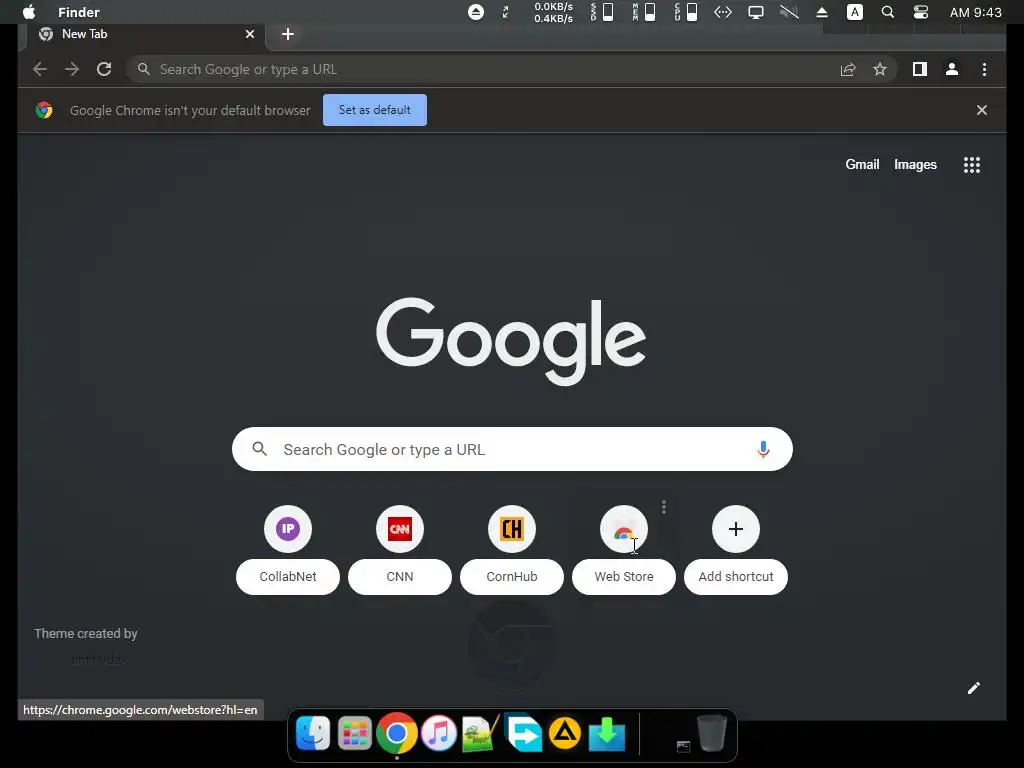This screenshot has height=768, width=1024.
Task: Open the Trash in the dock
Action: coord(711,733)
